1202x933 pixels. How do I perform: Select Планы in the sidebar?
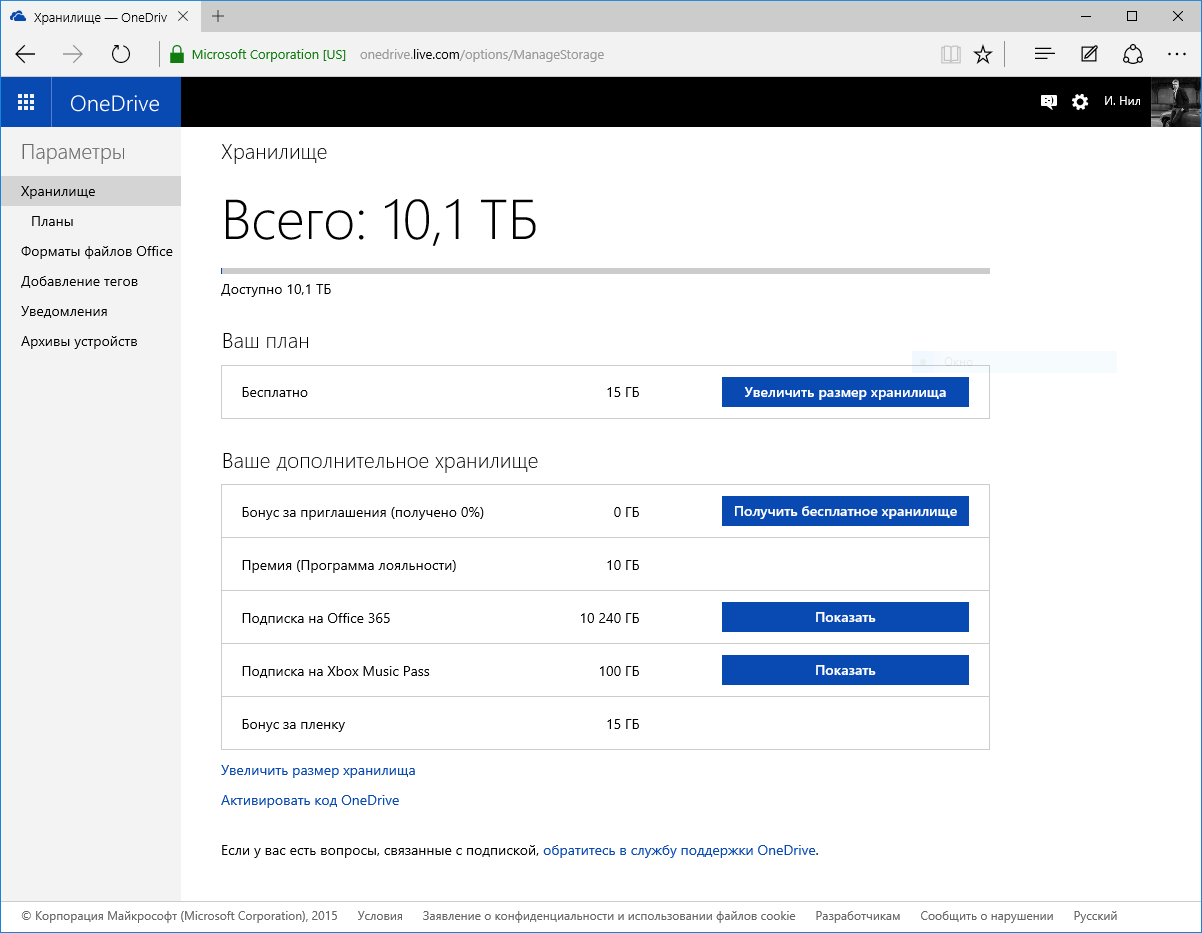pyautogui.click(x=52, y=221)
